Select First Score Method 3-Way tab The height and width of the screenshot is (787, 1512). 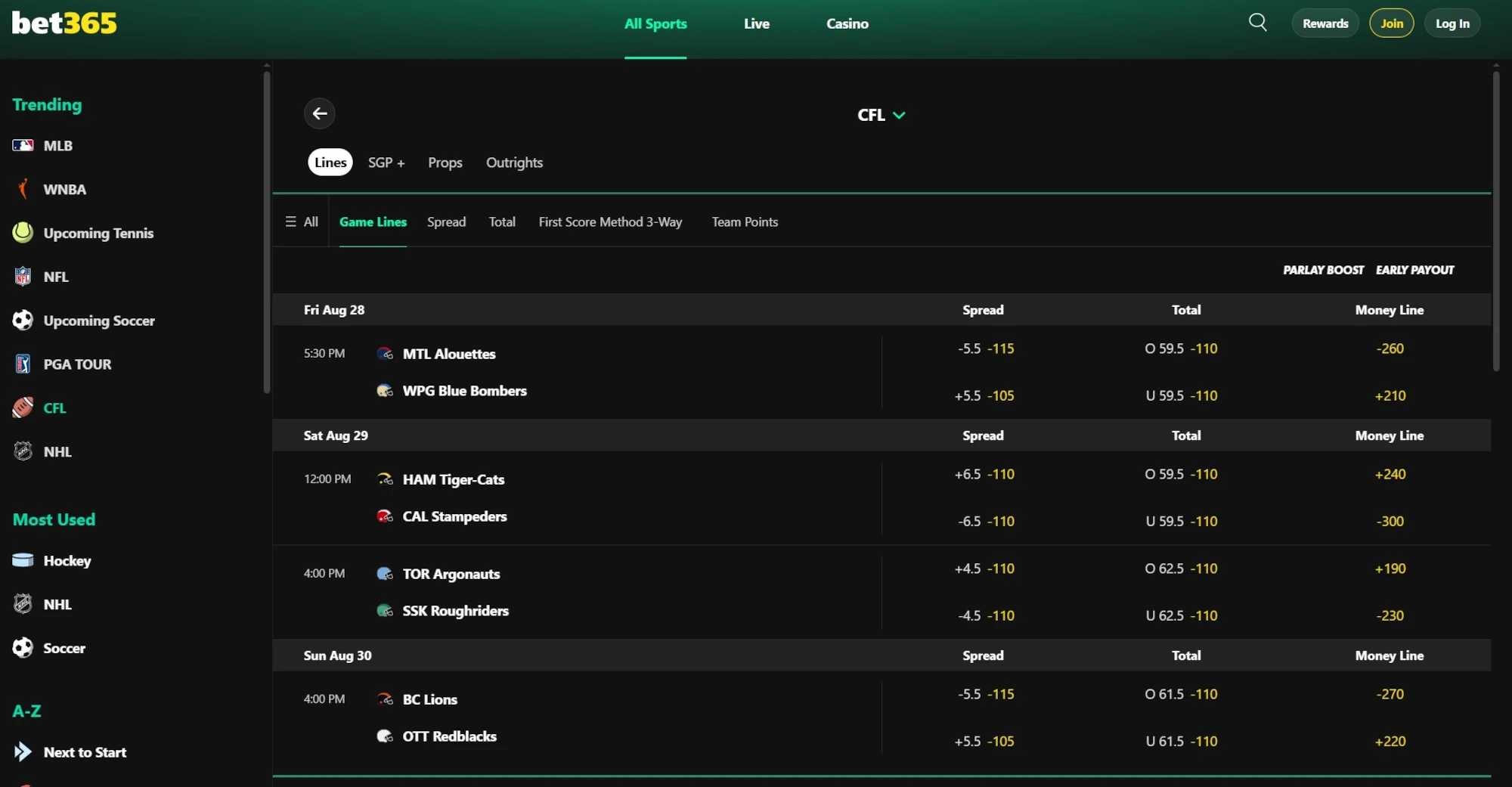610,222
